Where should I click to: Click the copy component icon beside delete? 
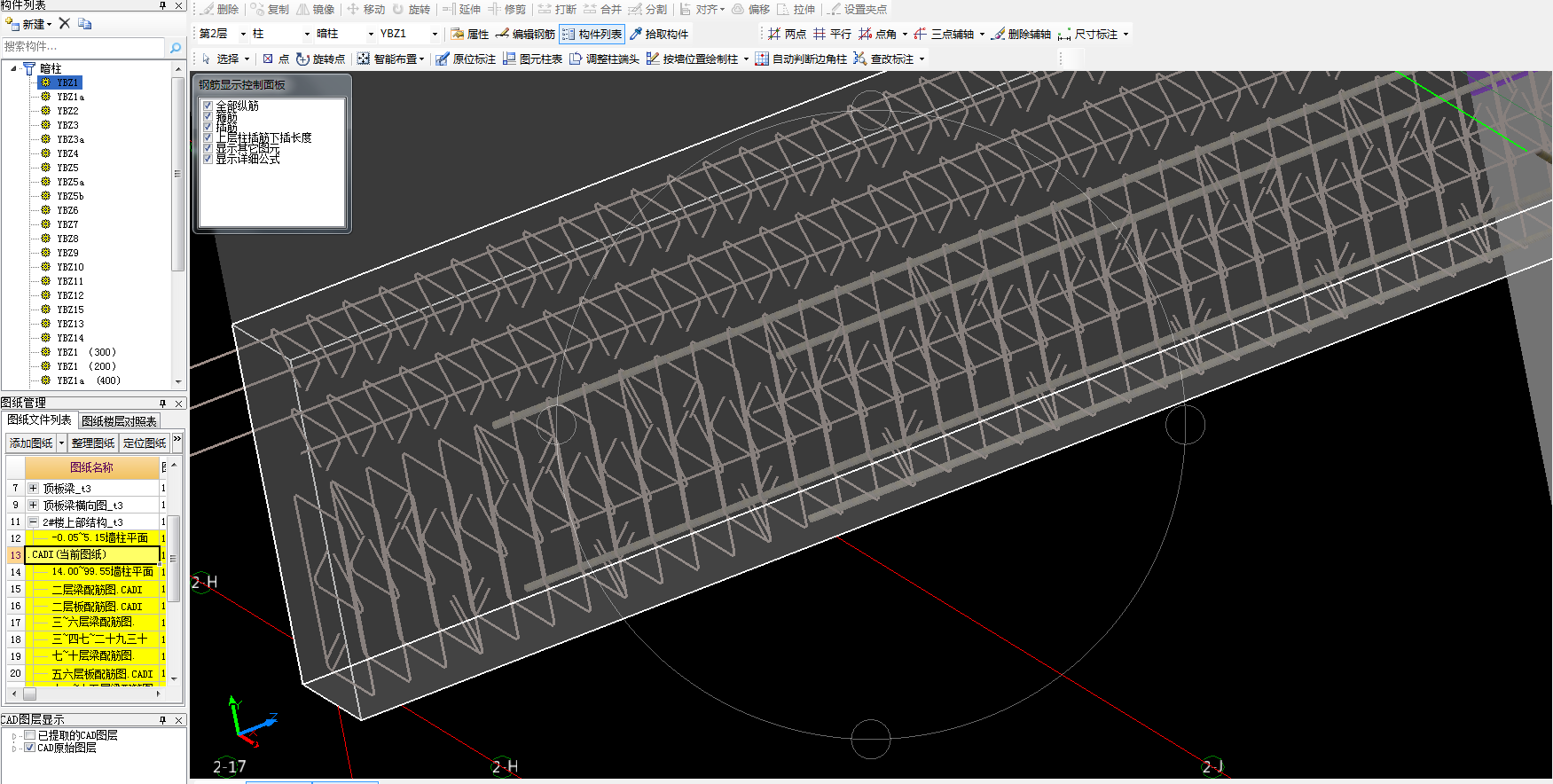pos(84,23)
